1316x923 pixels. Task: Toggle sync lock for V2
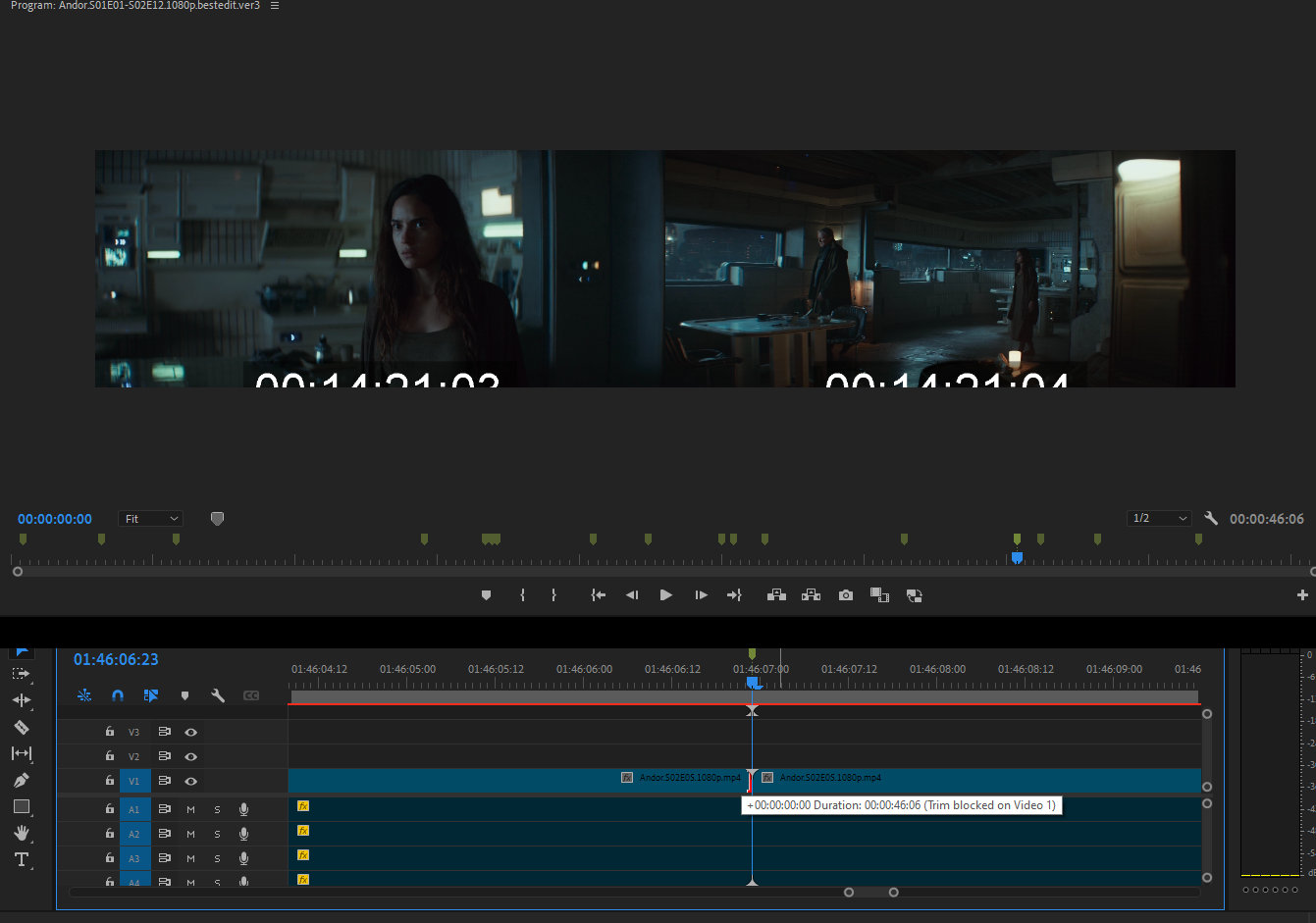pyautogui.click(x=164, y=756)
